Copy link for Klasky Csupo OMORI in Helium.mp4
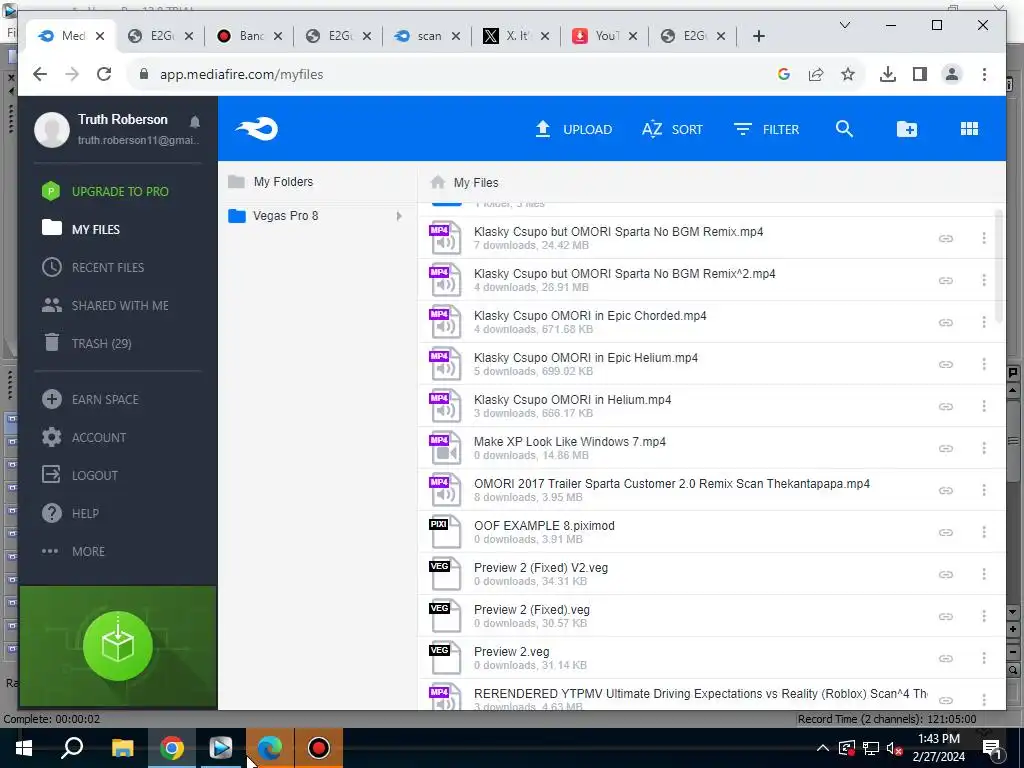 pyautogui.click(x=946, y=406)
